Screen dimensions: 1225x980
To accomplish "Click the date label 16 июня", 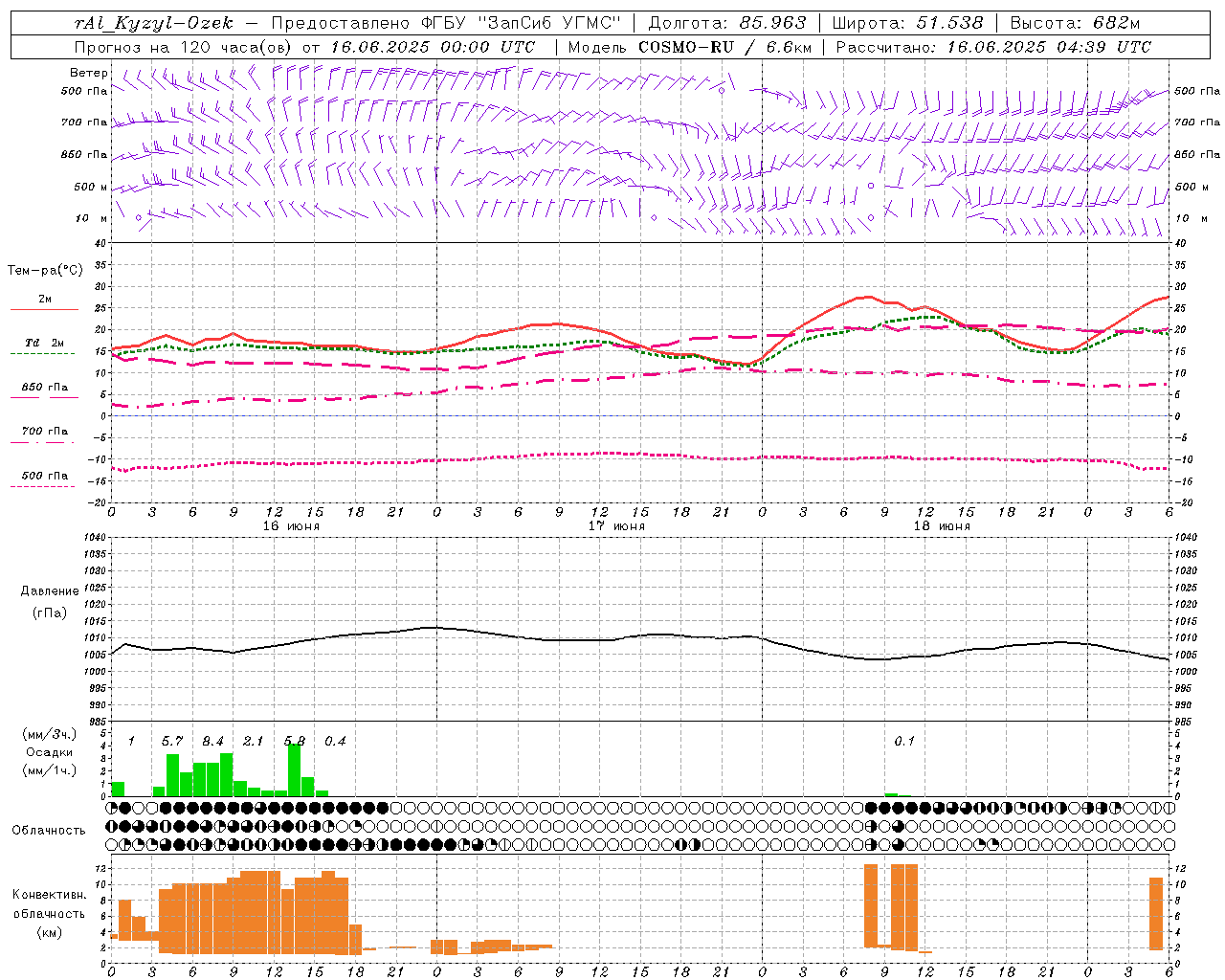I will pyautogui.click(x=291, y=526).
